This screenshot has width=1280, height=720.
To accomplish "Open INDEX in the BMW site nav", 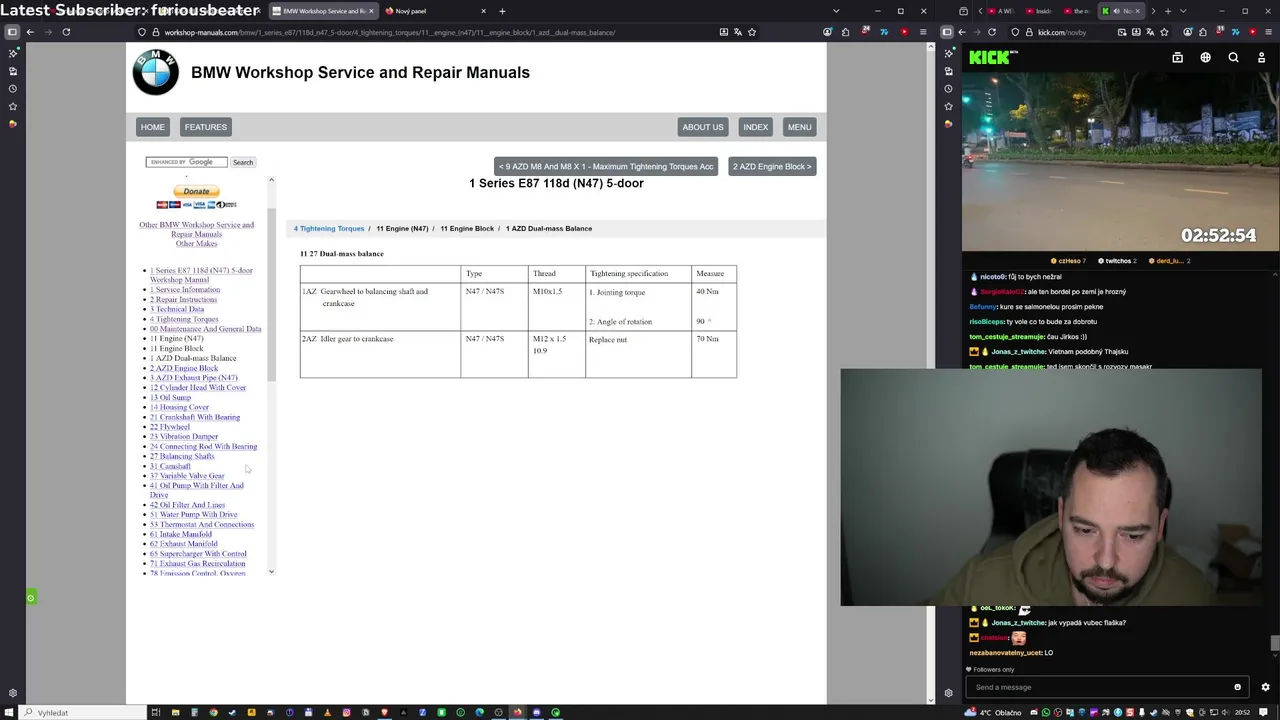I will [755, 127].
